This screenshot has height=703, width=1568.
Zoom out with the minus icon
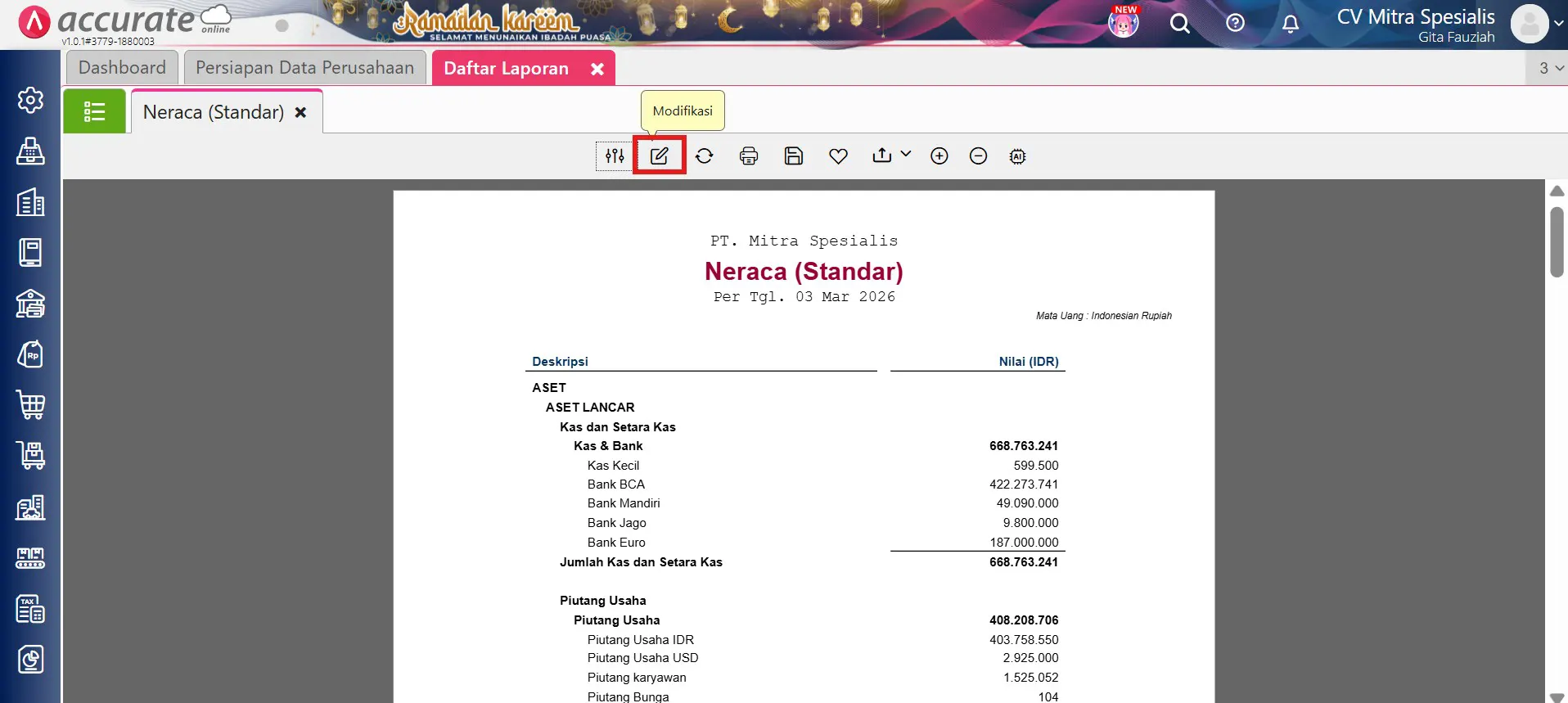[x=978, y=155]
